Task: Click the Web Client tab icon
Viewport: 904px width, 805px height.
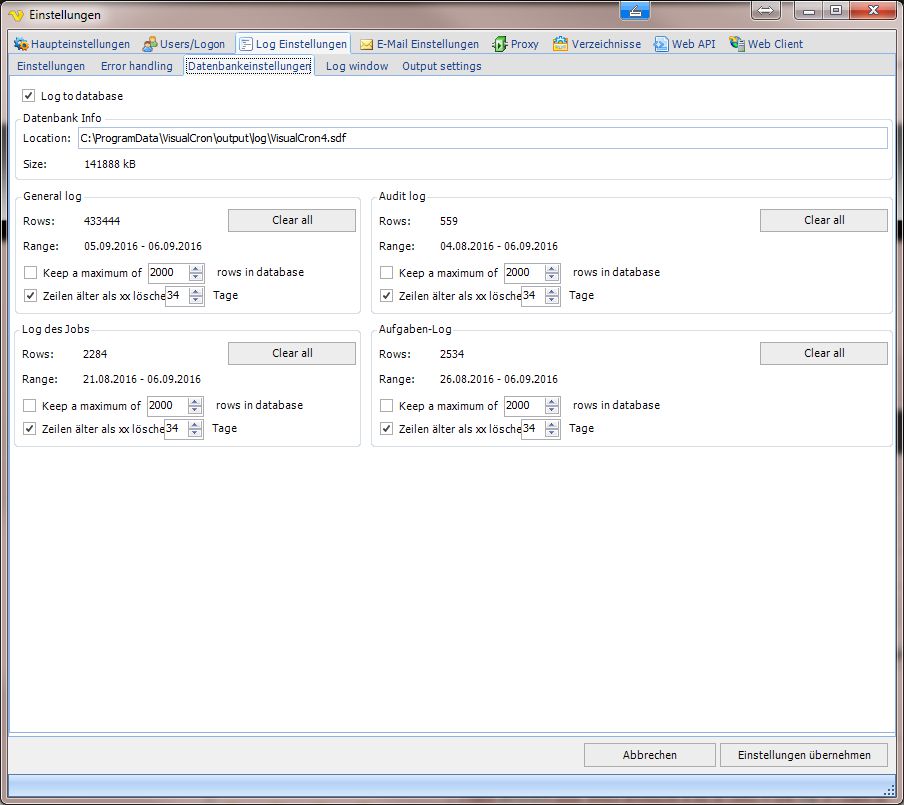Action: [x=737, y=44]
